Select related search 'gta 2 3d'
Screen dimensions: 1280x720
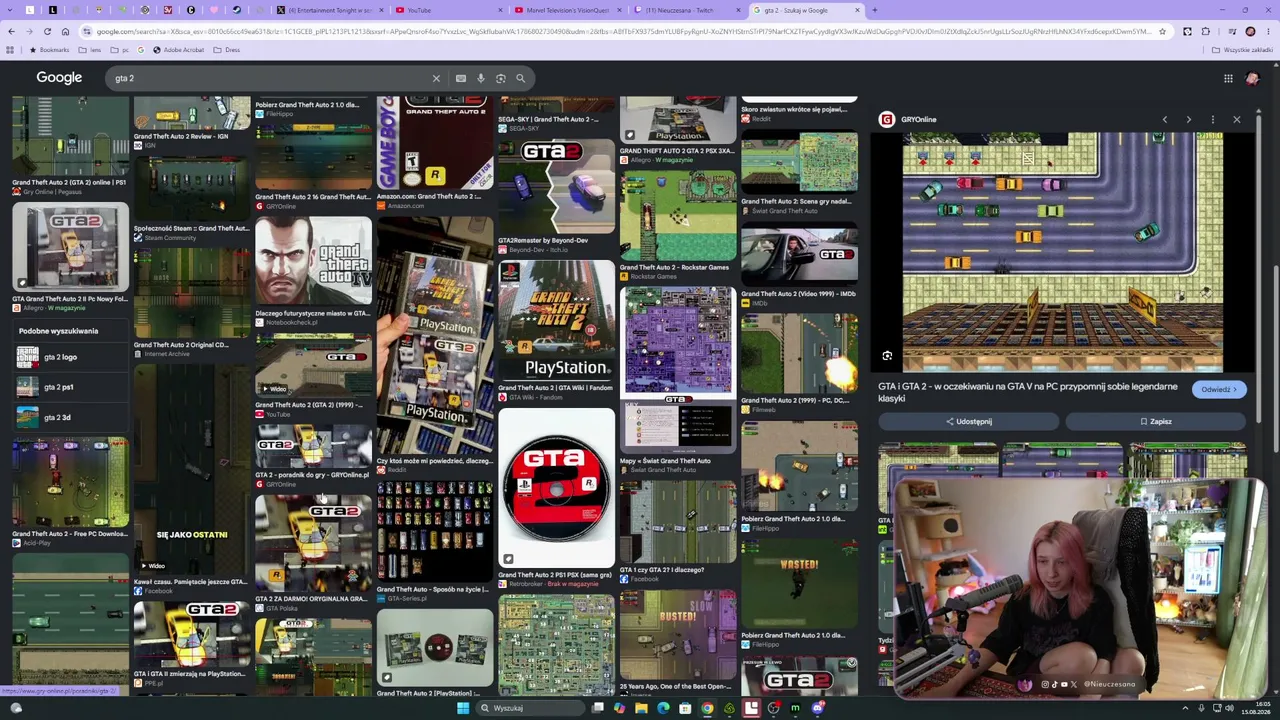coord(70,417)
